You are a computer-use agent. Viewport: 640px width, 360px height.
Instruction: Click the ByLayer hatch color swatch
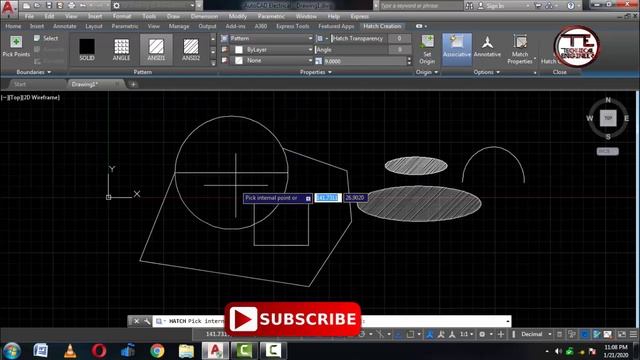[x=239, y=50]
